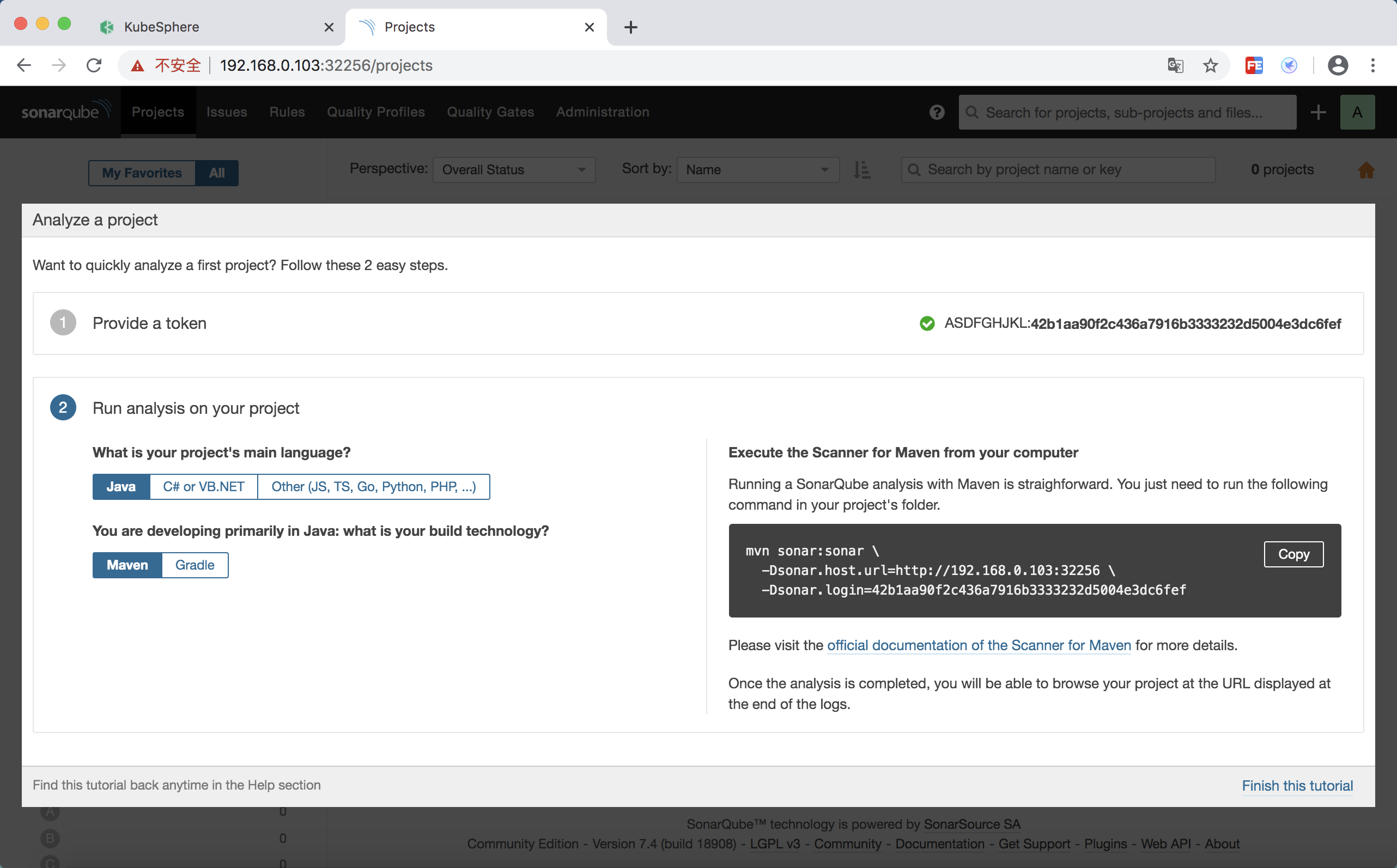Focus the search by project name field

pos(1058,170)
